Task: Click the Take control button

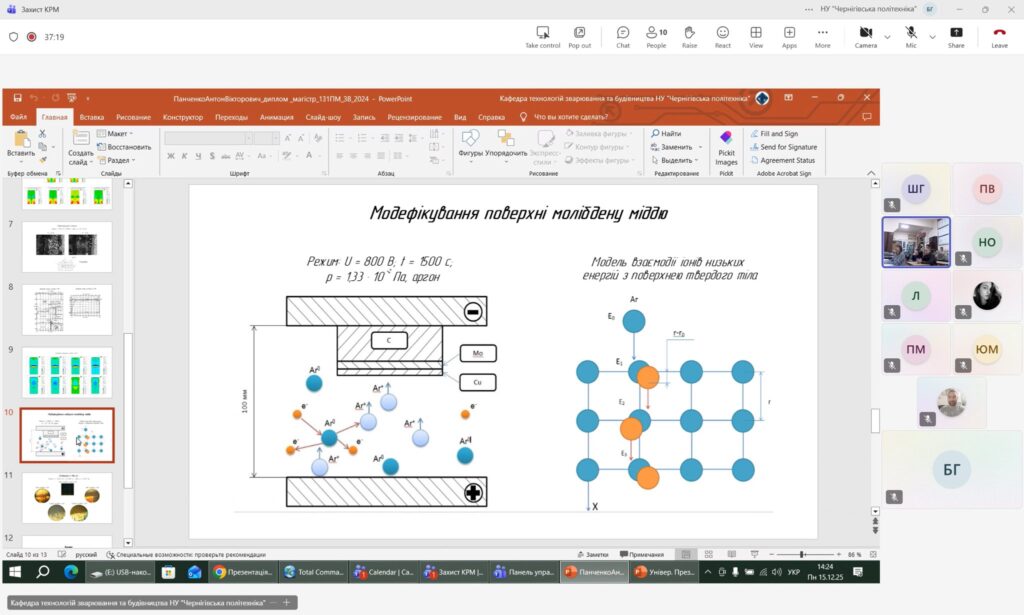Action: [543, 36]
